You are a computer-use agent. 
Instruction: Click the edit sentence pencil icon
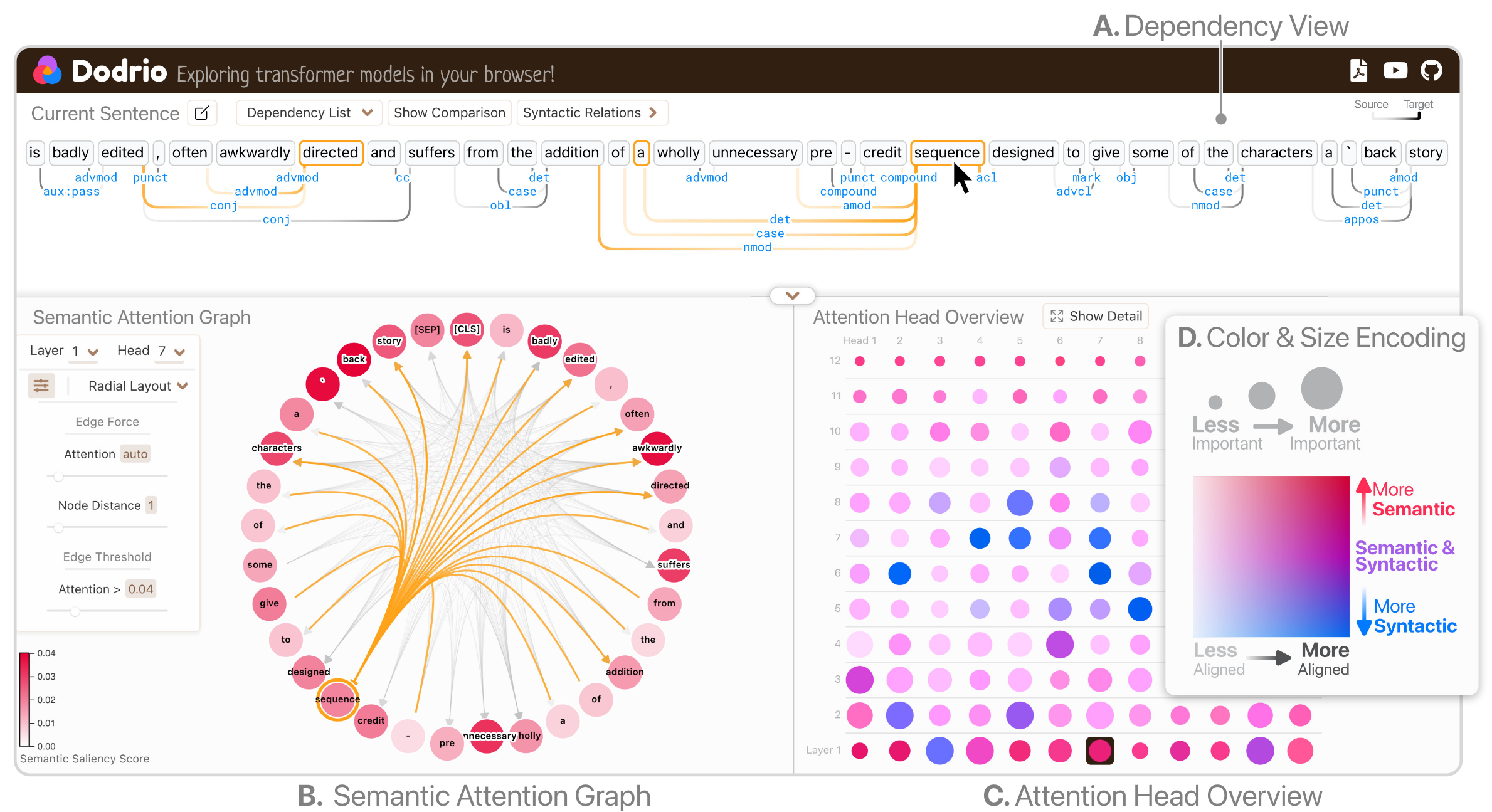202,113
